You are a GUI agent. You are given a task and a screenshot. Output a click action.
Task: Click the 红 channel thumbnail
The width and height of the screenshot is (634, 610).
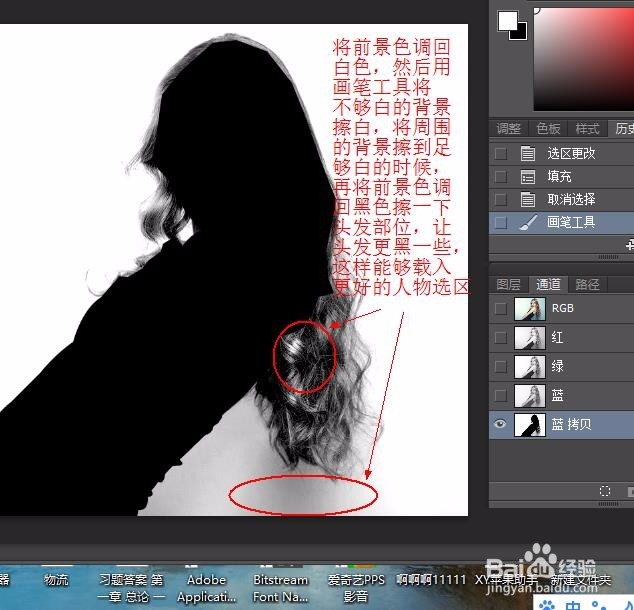tap(530, 338)
